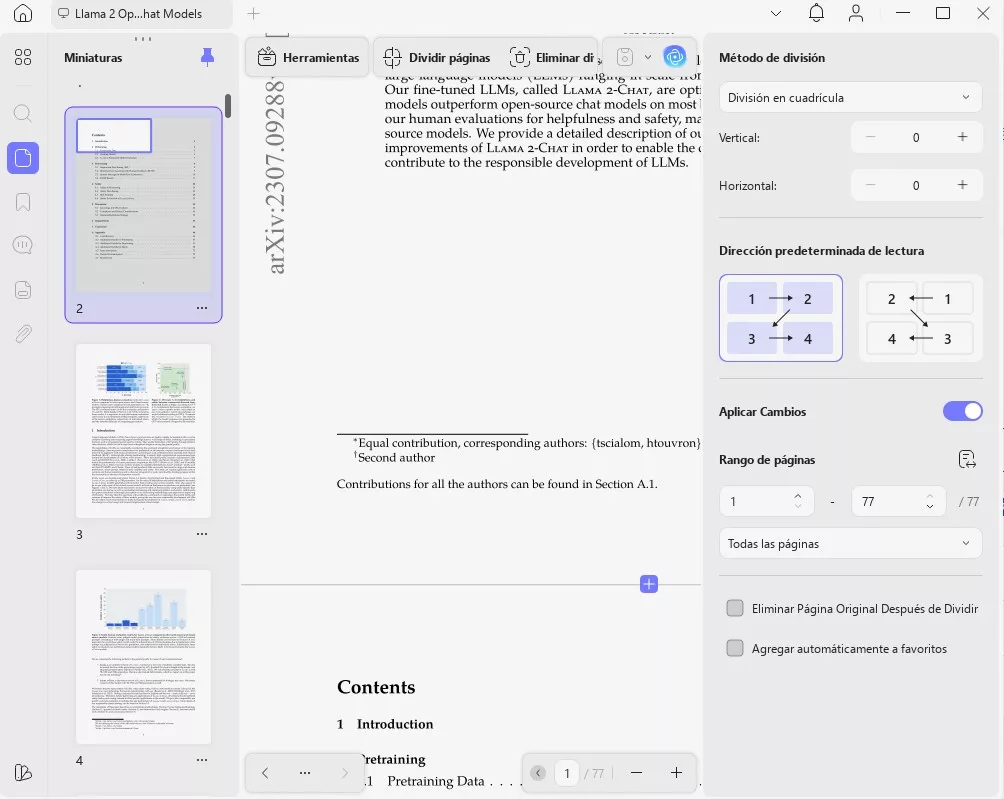The image size is (1004, 799).
Task: Open the title bar chevron dropdown
Action: click(x=775, y=13)
